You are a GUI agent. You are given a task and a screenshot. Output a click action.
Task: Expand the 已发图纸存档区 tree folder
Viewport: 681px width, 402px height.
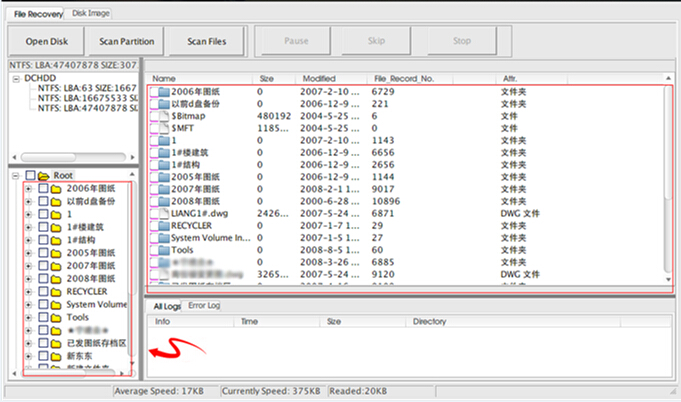(x=28, y=343)
